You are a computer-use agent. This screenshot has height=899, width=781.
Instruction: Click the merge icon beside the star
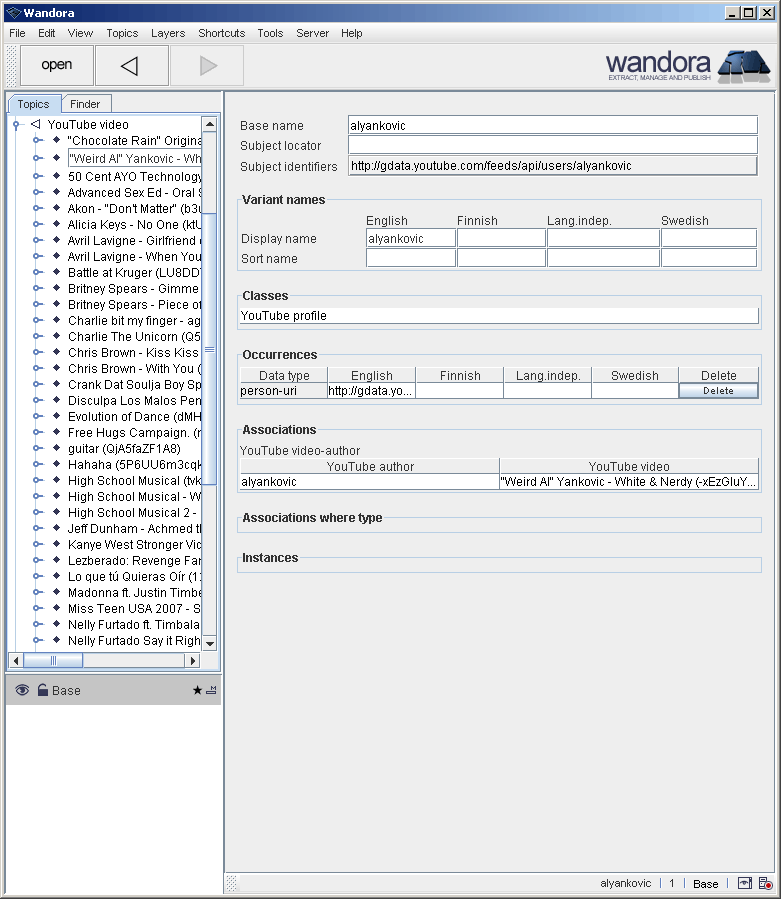tap(211, 690)
